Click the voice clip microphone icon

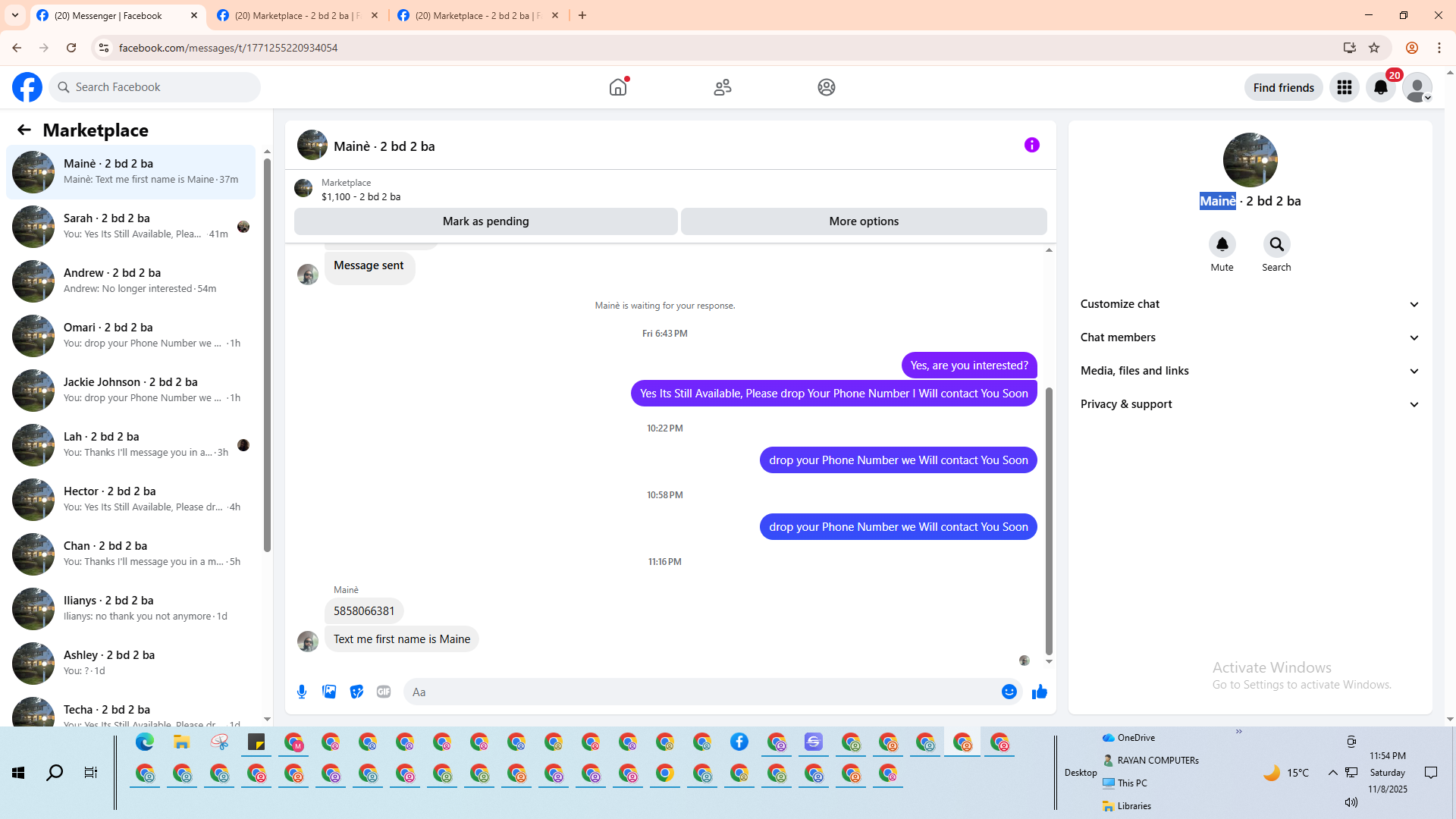[302, 692]
